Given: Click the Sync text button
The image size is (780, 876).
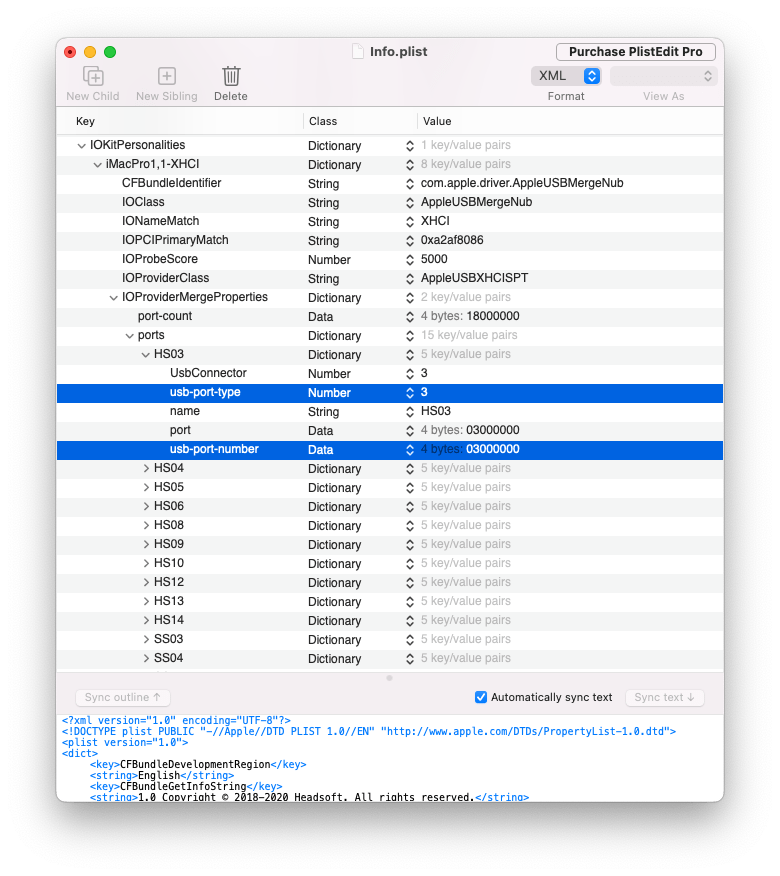Looking at the screenshot, I should click(664, 697).
